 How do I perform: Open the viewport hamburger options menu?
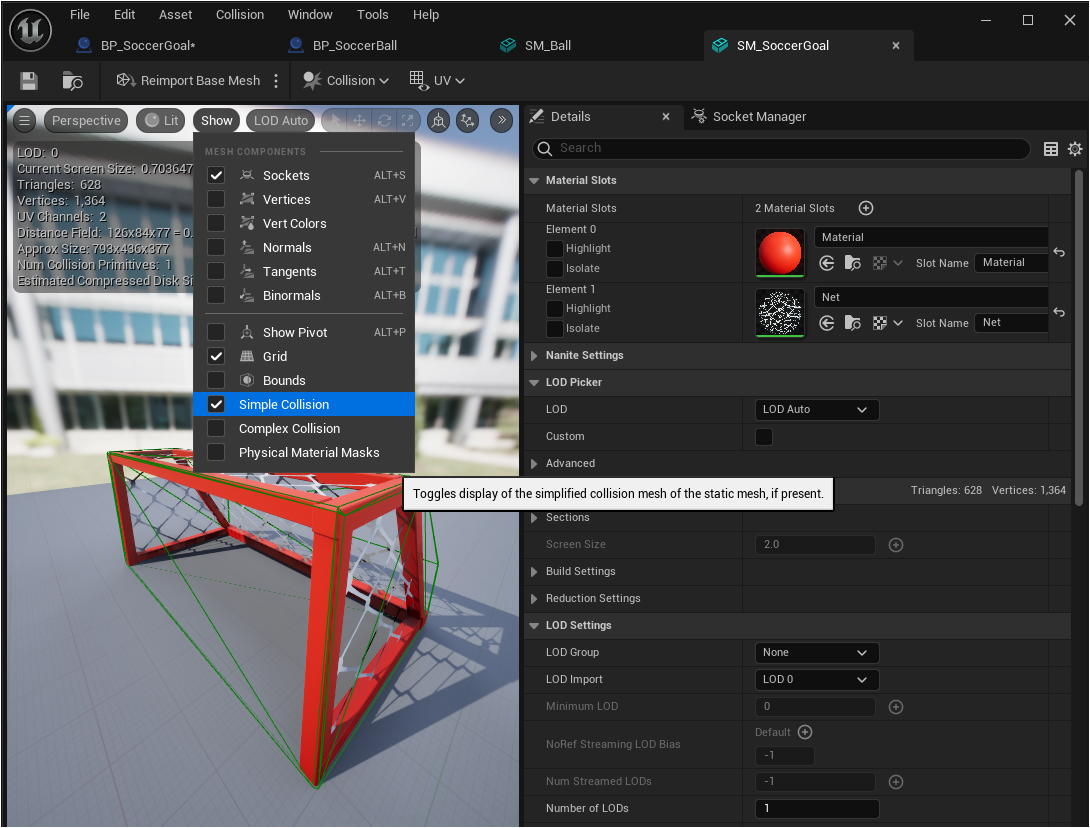click(24, 120)
